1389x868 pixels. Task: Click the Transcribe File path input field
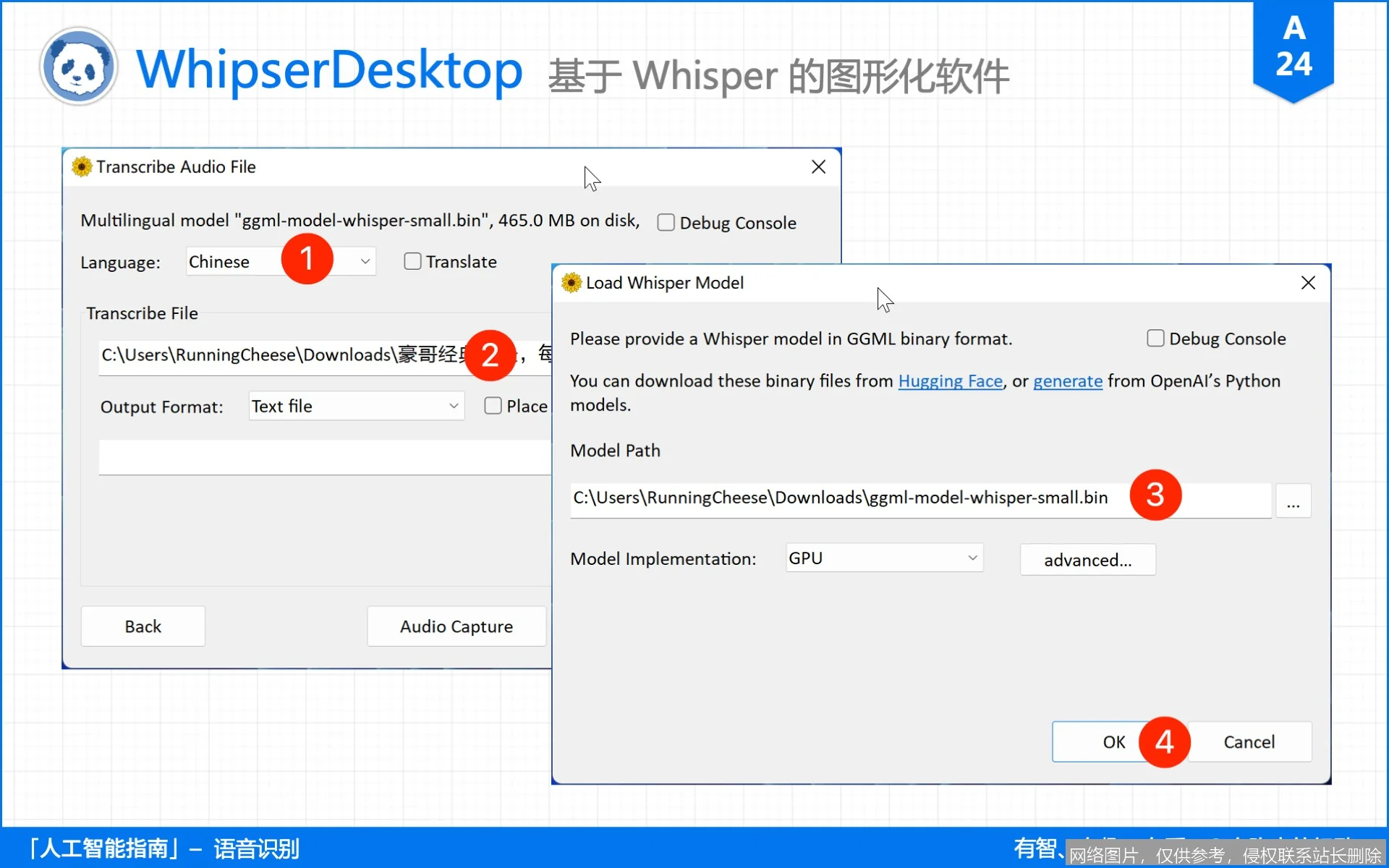click(326, 357)
